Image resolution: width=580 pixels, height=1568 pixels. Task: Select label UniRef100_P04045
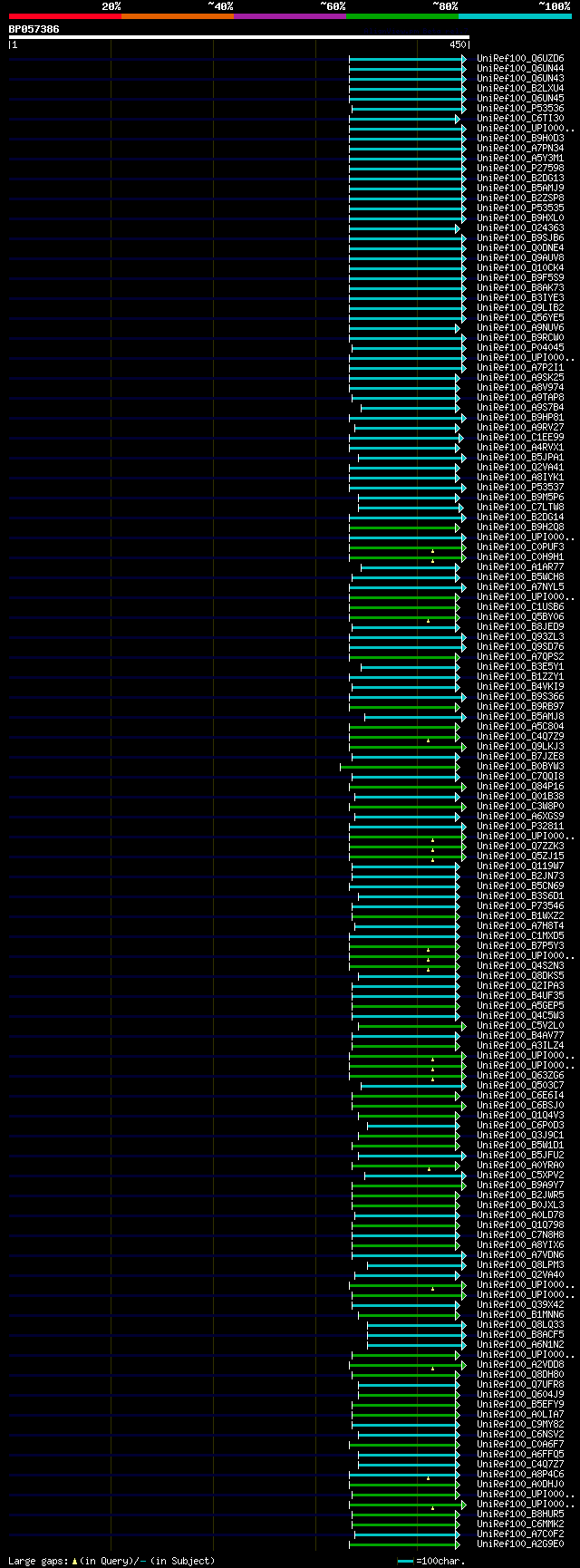pos(520,348)
